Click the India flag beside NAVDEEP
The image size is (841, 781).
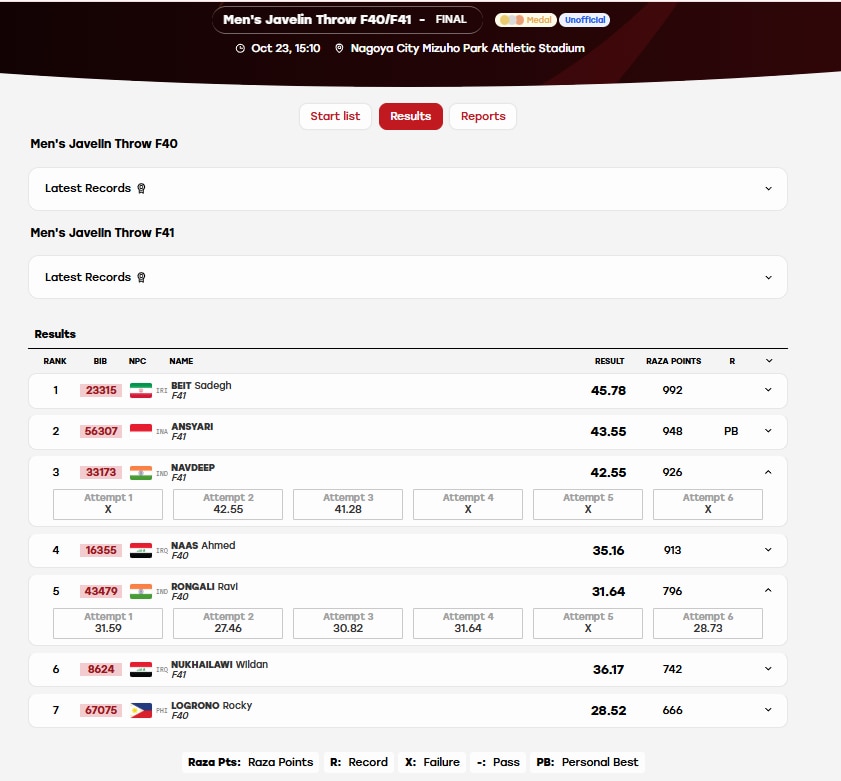(141, 473)
